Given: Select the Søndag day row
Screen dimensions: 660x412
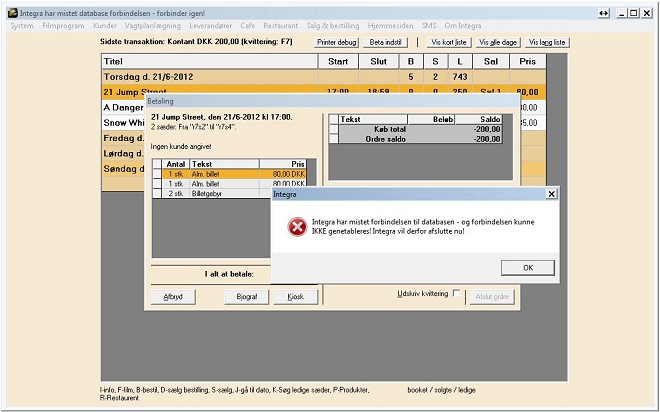Looking at the screenshot, I should tap(123, 169).
